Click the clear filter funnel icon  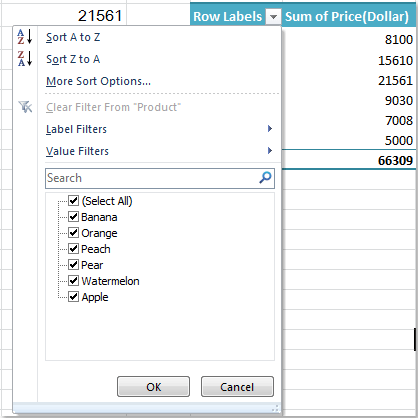[x=25, y=107]
